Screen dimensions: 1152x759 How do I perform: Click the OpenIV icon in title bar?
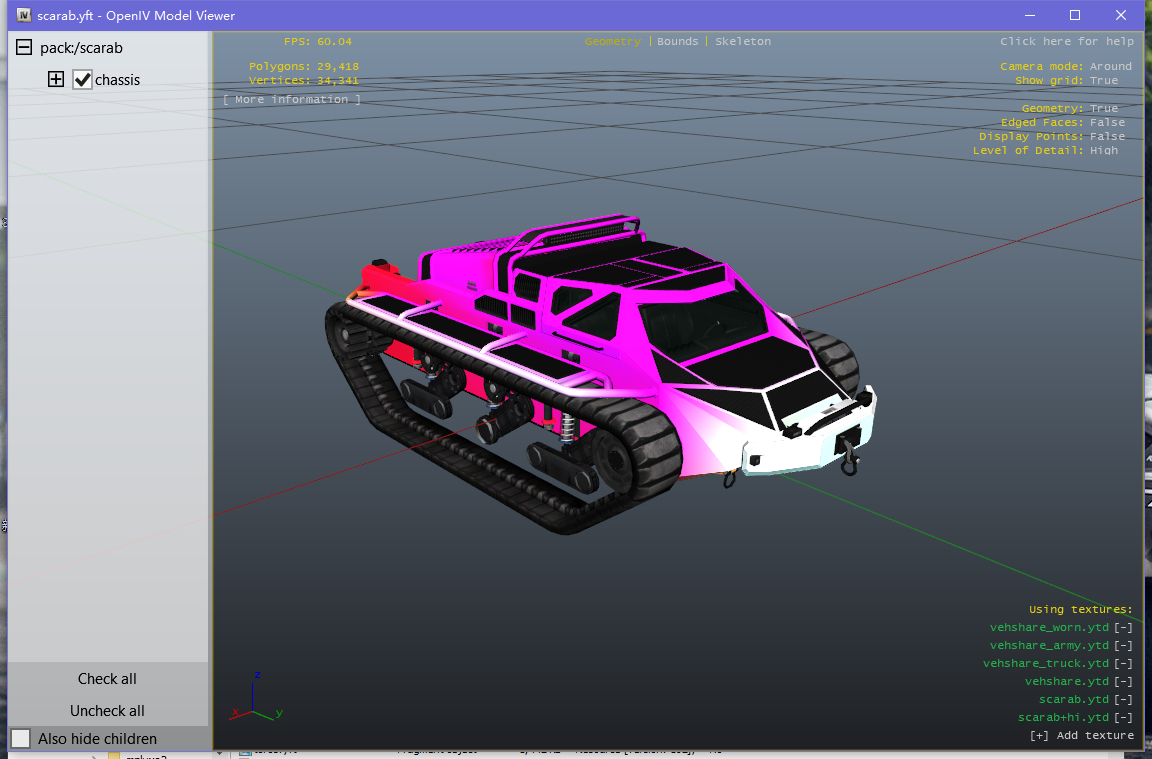(24, 15)
